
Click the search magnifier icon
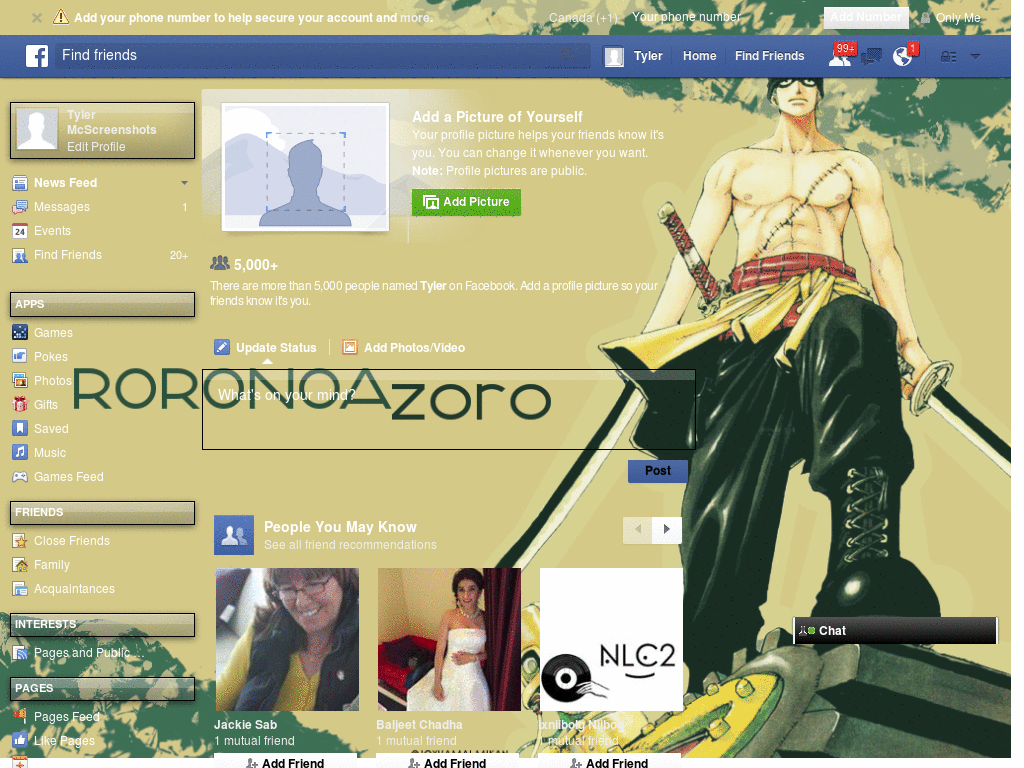click(x=568, y=55)
